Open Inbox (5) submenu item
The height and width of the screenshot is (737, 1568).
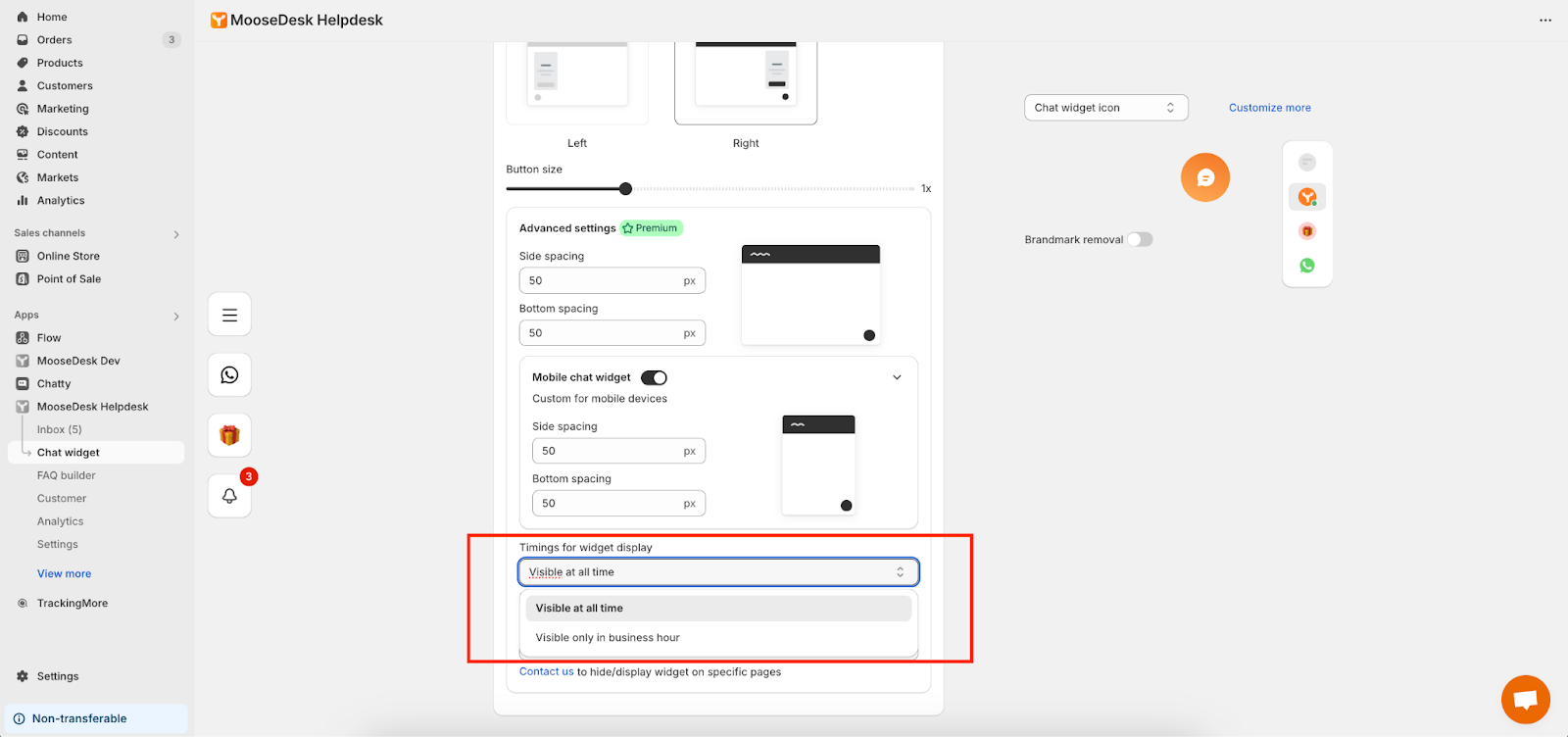[60, 429]
